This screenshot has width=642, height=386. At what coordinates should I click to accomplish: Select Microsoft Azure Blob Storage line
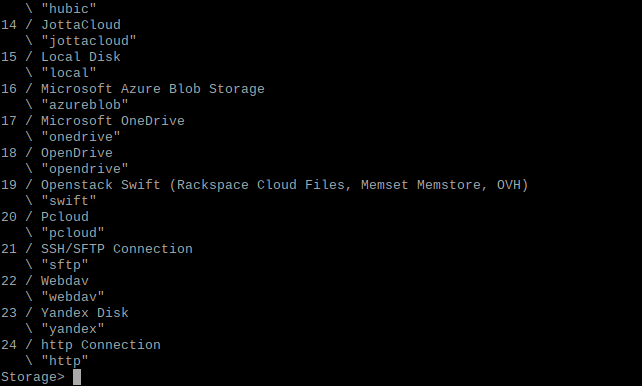(x=133, y=89)
